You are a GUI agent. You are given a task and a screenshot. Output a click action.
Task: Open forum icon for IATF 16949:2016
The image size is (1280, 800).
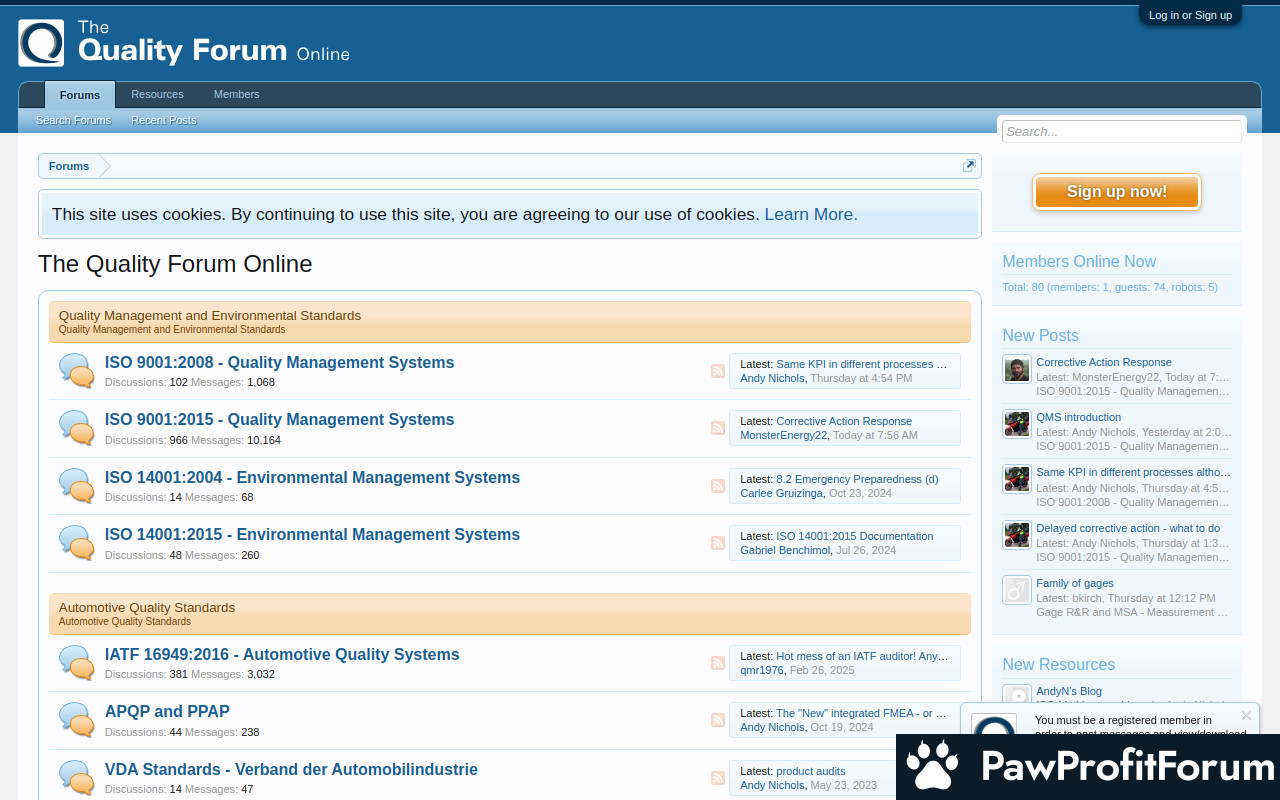tap(77, 663)
